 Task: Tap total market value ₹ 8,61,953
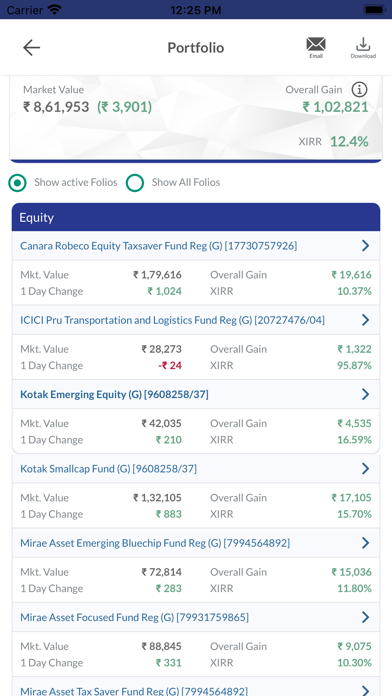pos(56,107)
